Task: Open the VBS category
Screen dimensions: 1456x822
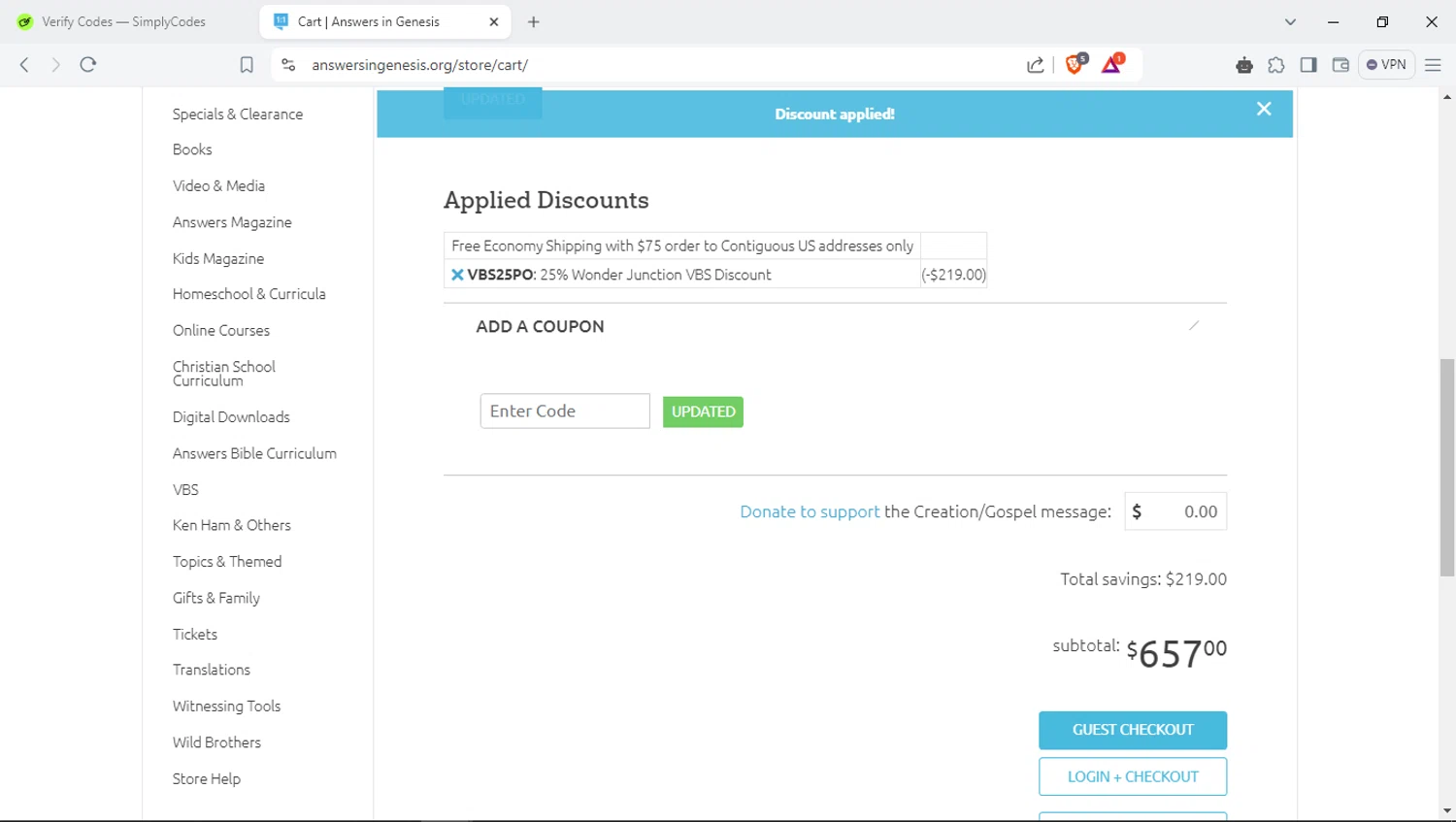Action: (185, 490)
